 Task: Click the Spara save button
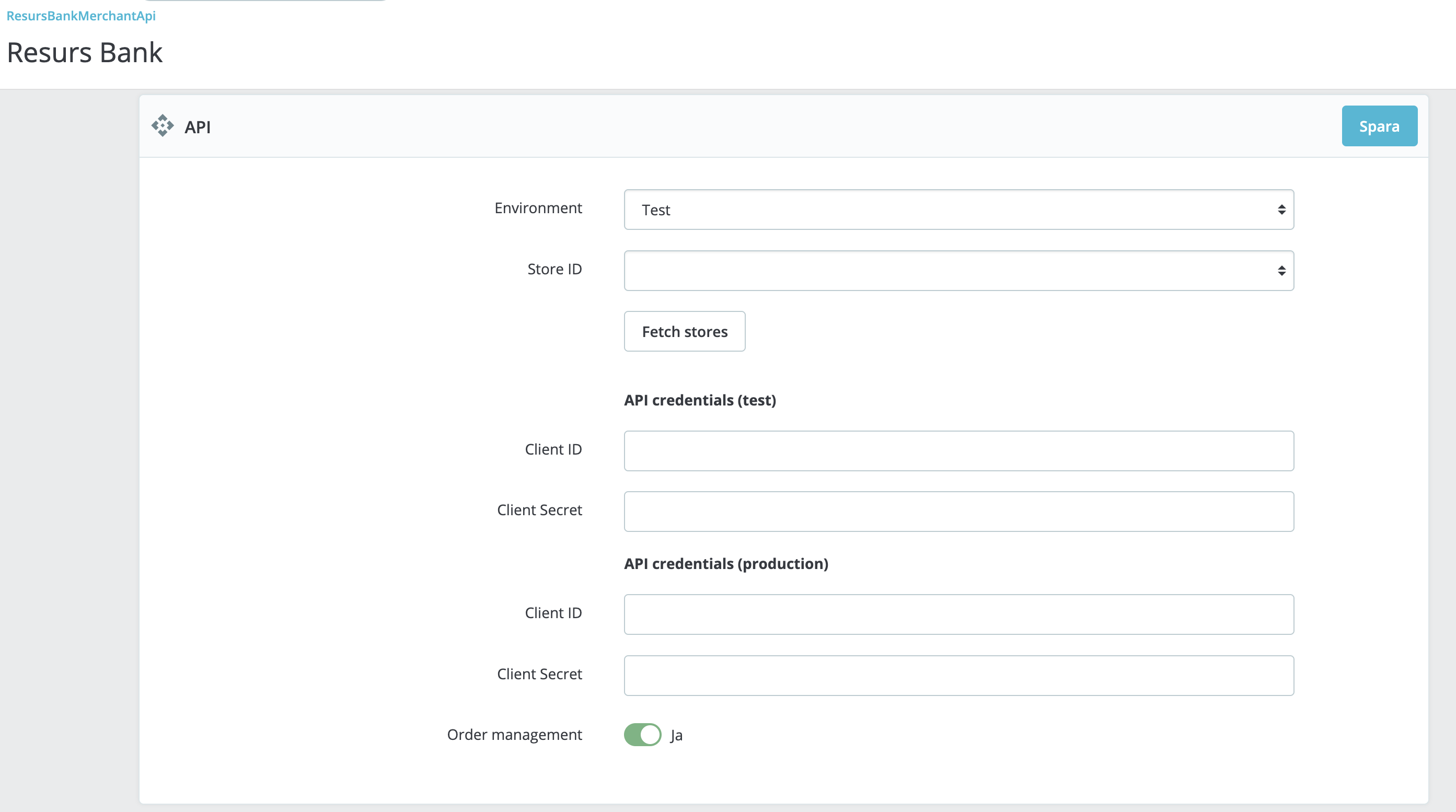(1379, 126)
